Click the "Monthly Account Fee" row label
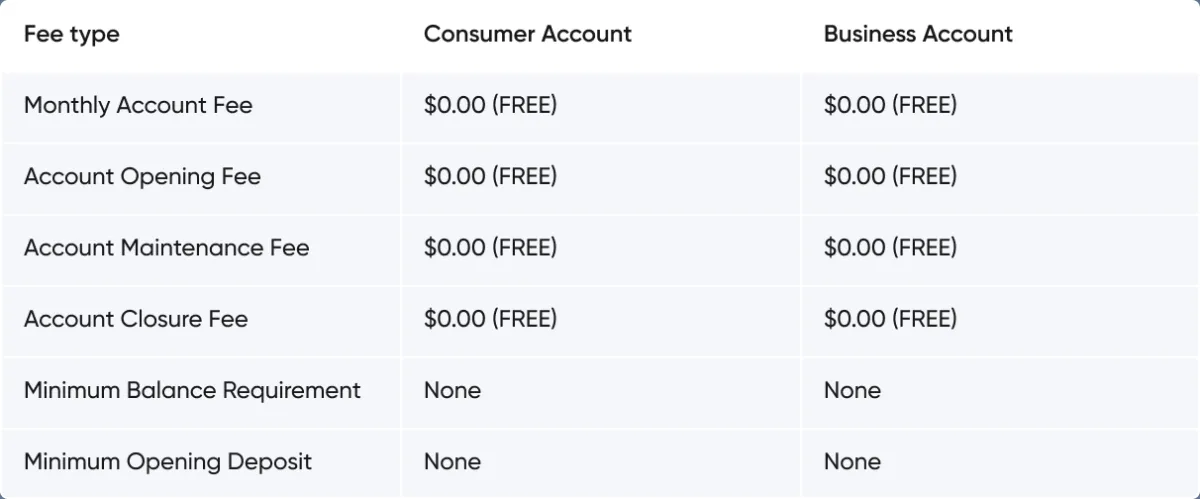Image resolution: width=1200 pixels, height=499 pixels. pyautogui.click(x=138, y=105)
